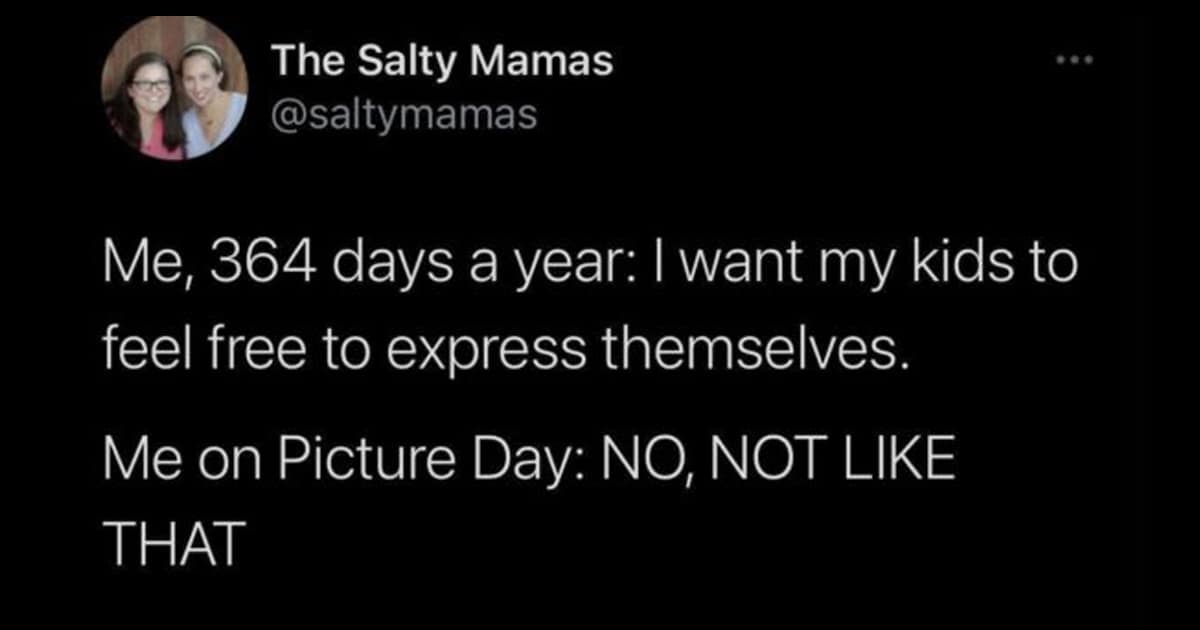The image size is (1200, 630).
Task: Click the final word "THAT"
Action: [174, 545]
